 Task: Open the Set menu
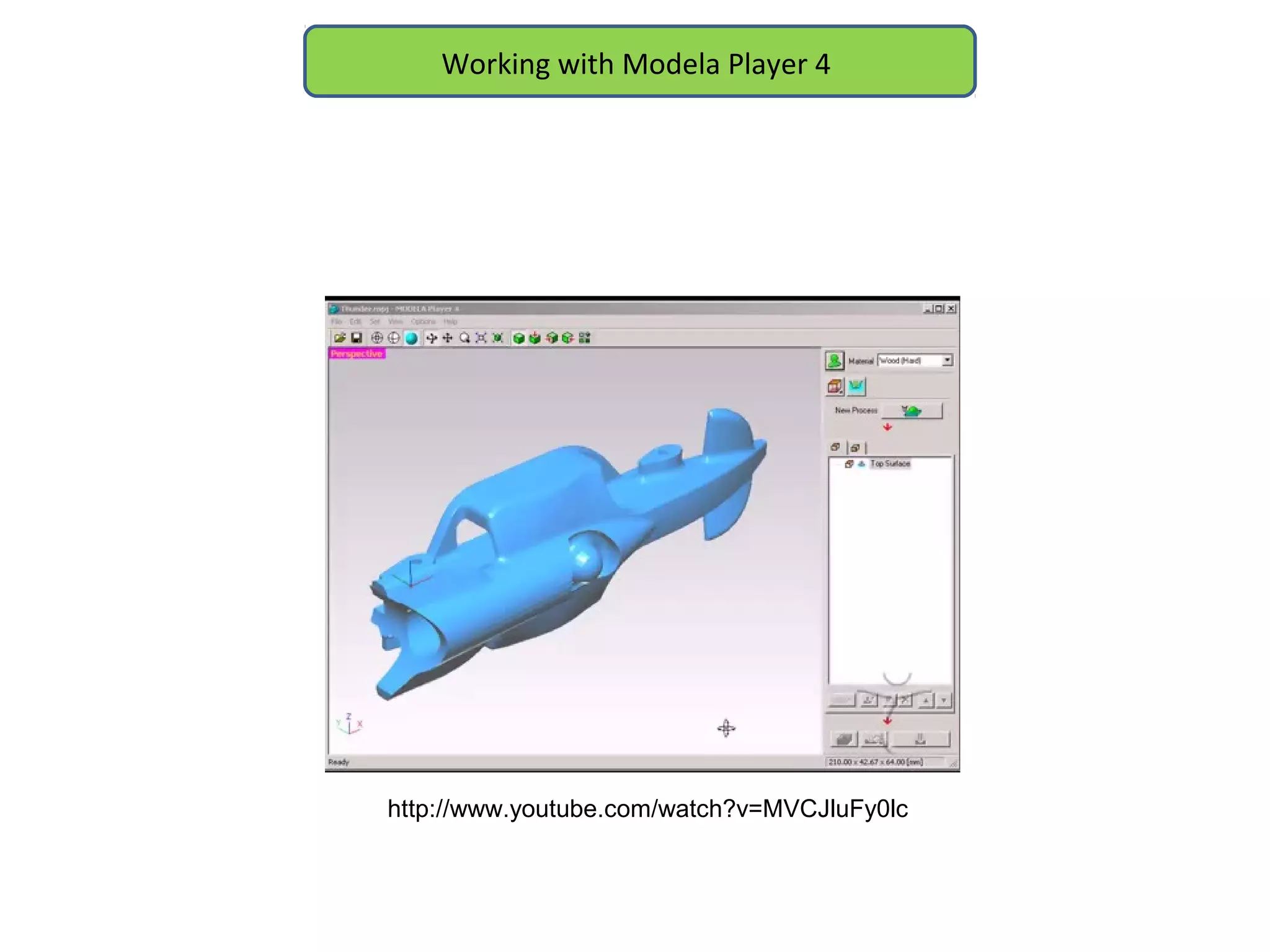[x=375, y=322]
